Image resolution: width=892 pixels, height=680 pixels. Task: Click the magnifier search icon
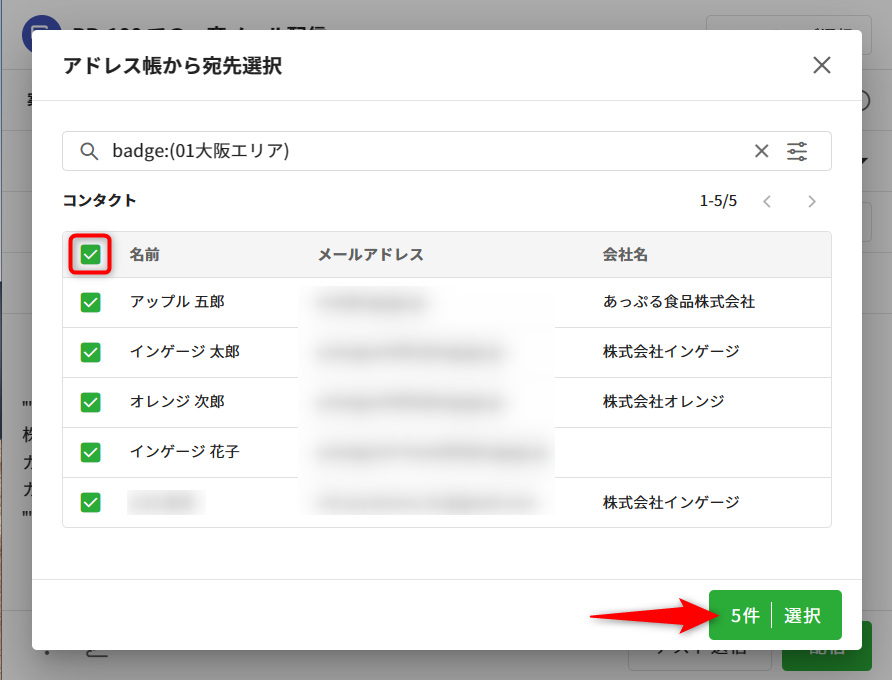89,151
